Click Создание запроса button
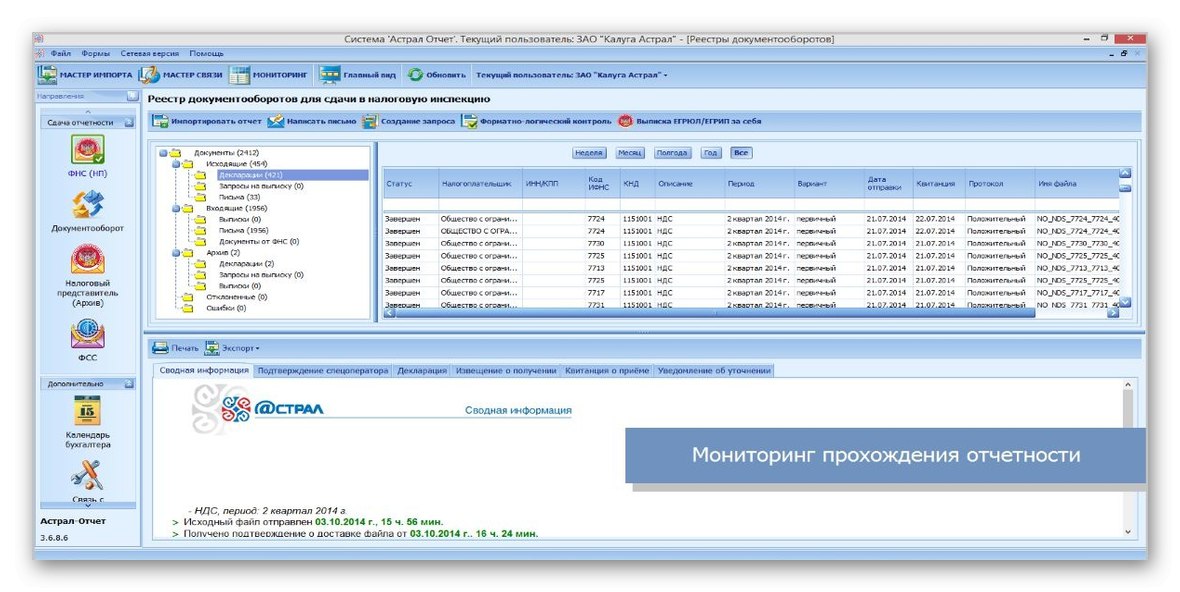 pos(409,121)
